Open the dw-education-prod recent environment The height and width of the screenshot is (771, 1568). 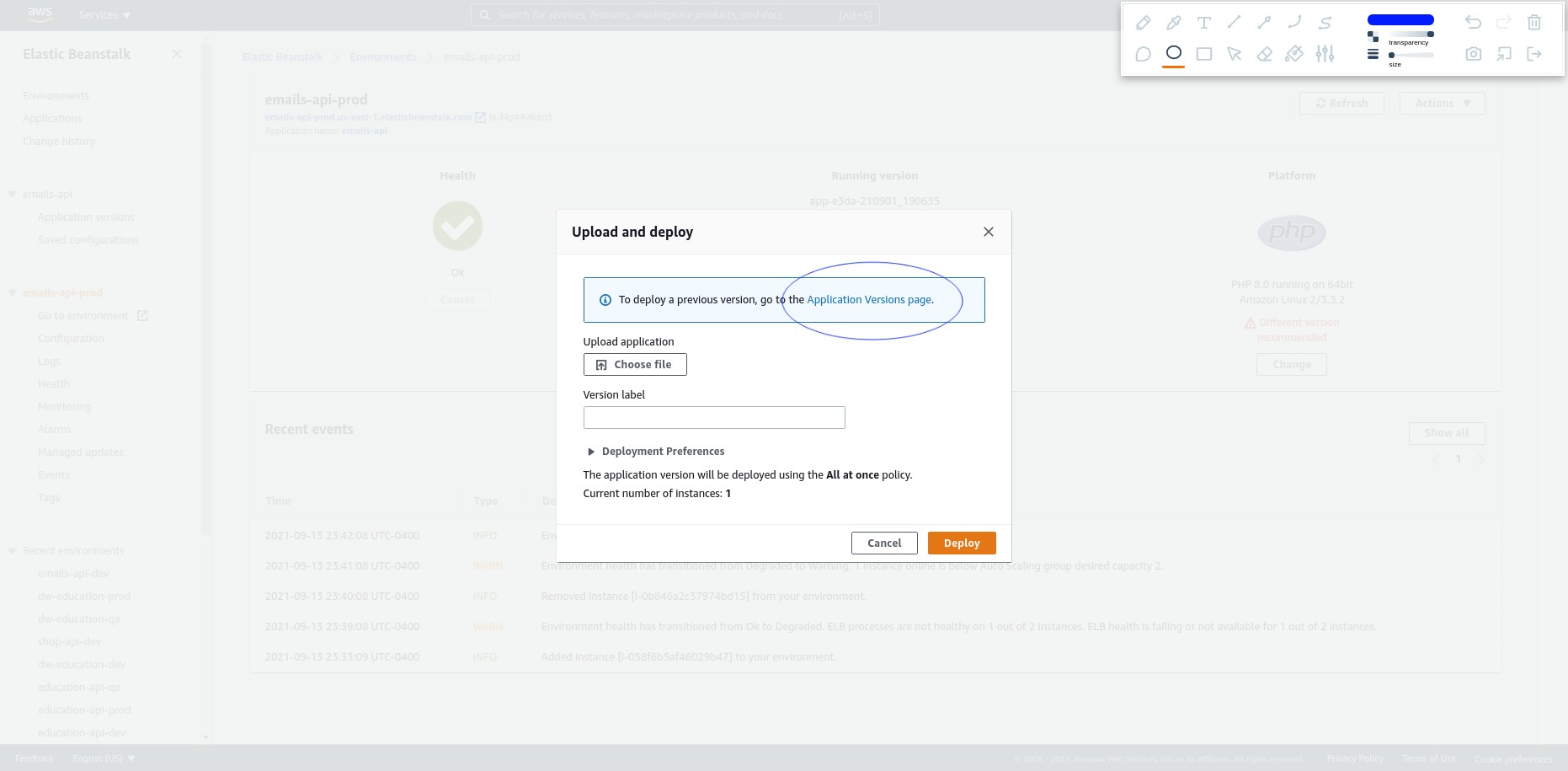pyautogui.click(x=84, y=597)
